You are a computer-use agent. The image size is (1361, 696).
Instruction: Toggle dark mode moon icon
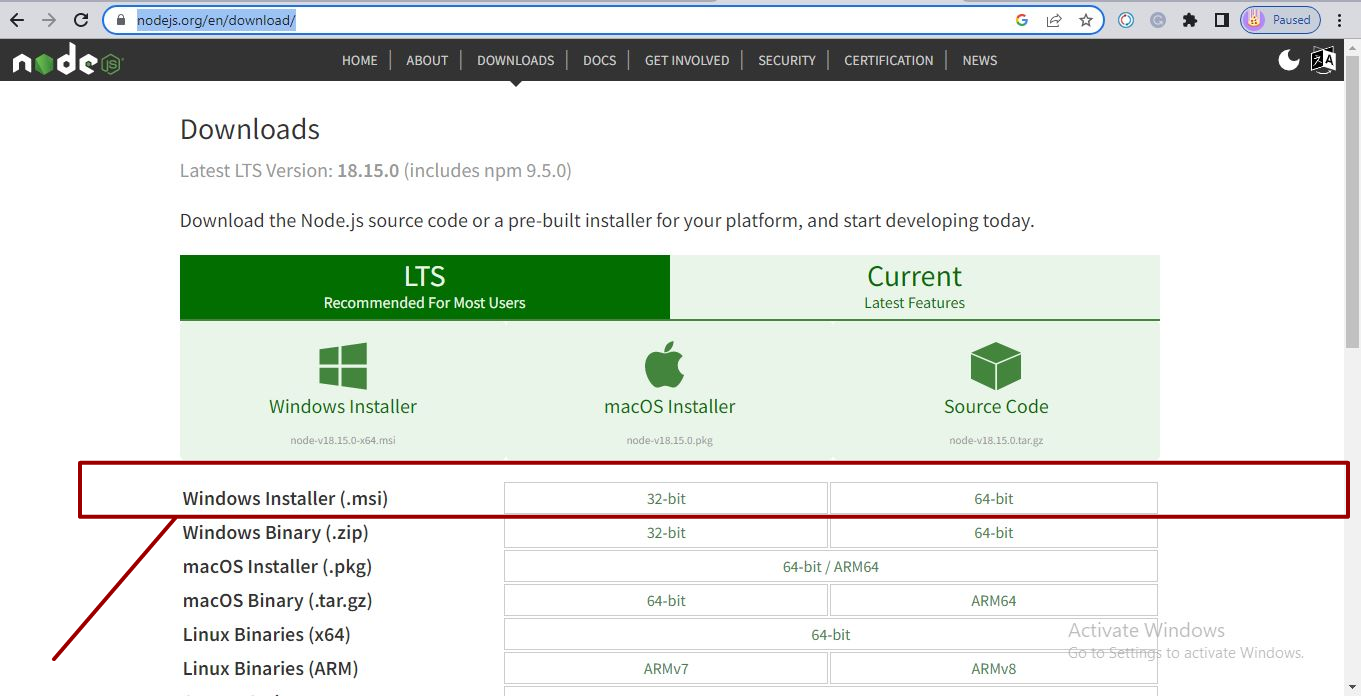click(x=1289, y=60)
